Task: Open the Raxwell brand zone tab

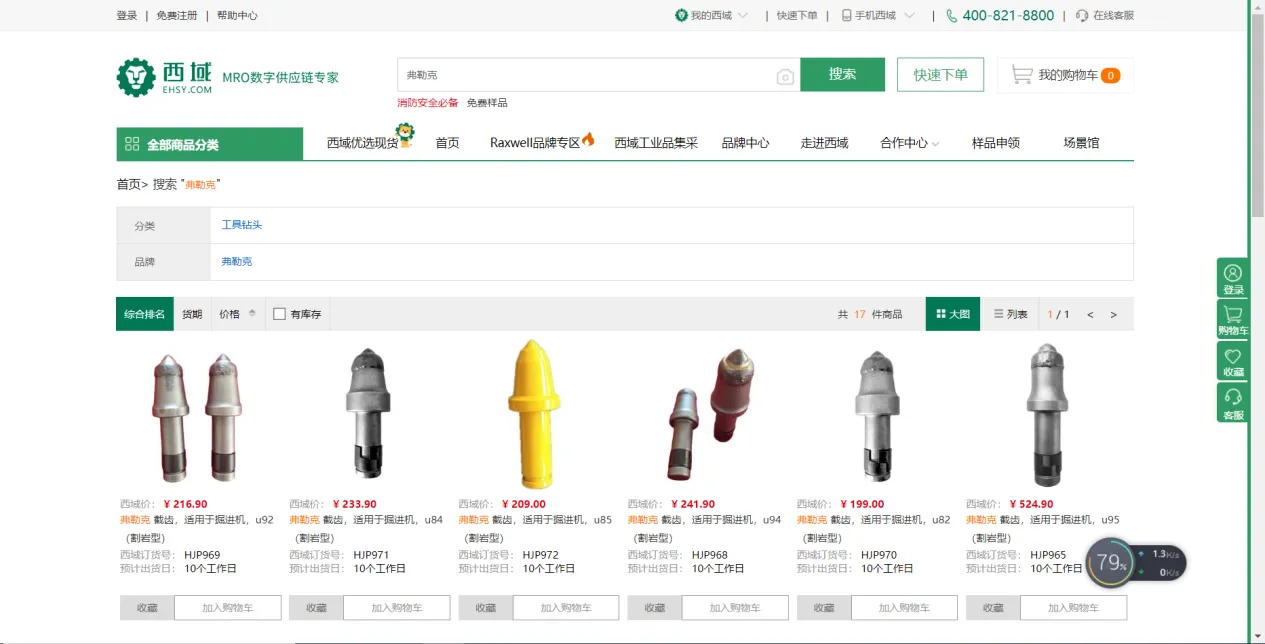Action: point(541,143)
